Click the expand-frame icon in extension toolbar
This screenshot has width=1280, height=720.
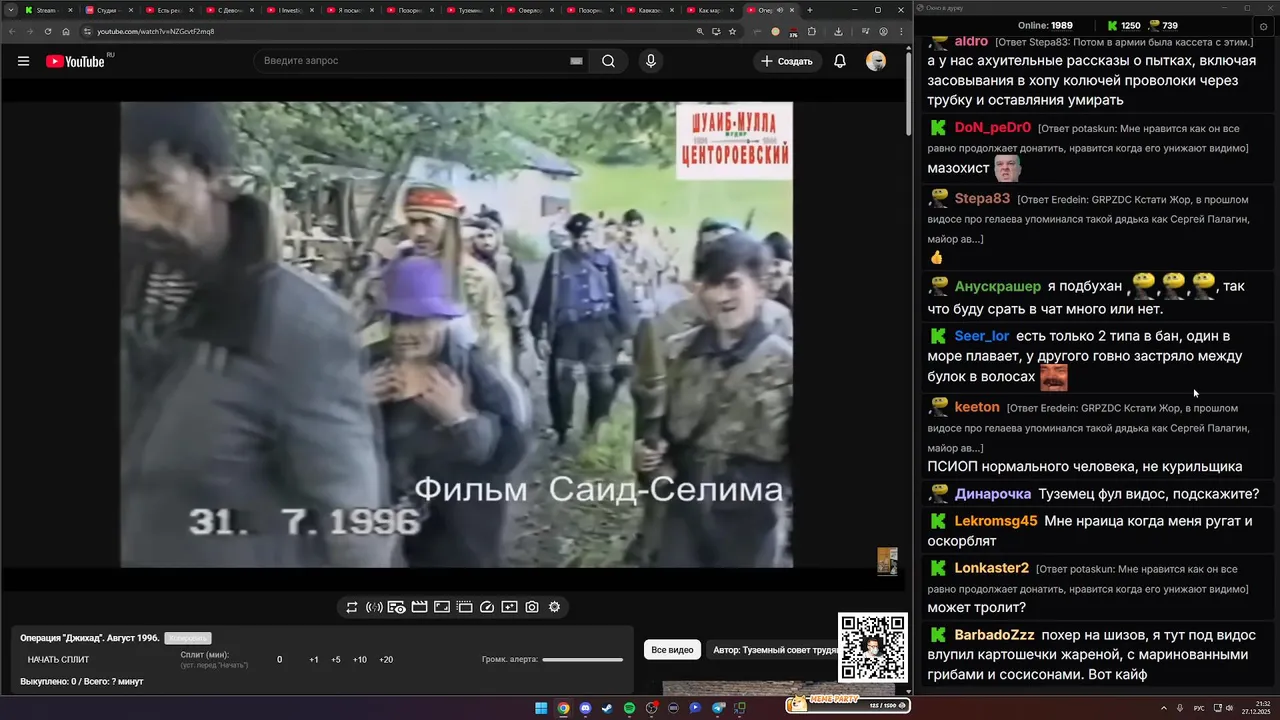pyautogui.click(x=442, y=607)
